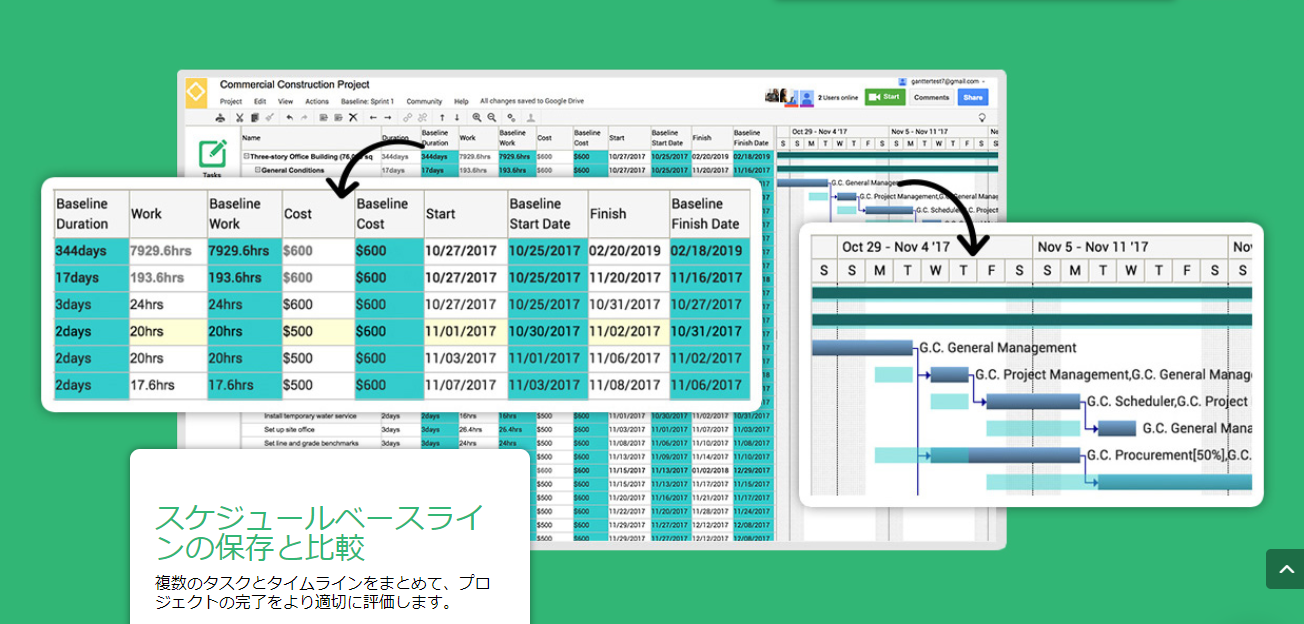Screen dimensions: 1304x624
Task: Click the blue Share button
Action: (x=972, y=97)
